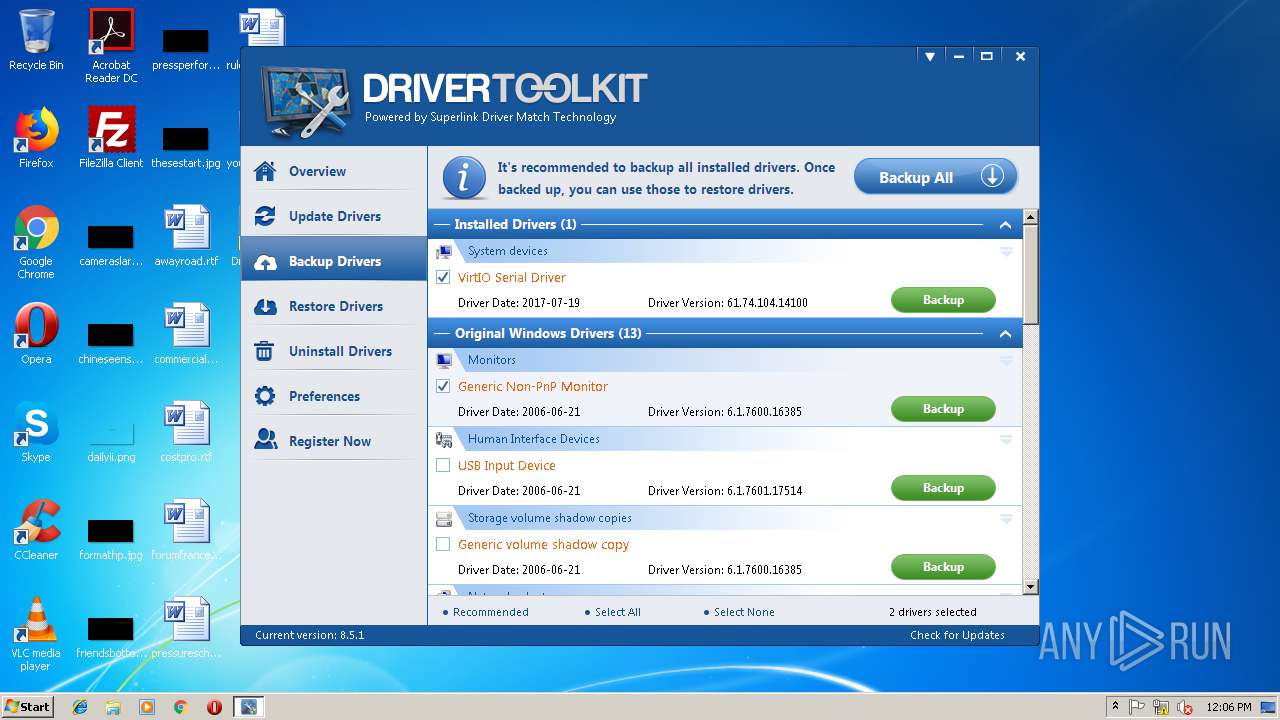Select the CCleaner desktop icon
The height and width of the screenshot is (720, 1280).
click(36, 530)
